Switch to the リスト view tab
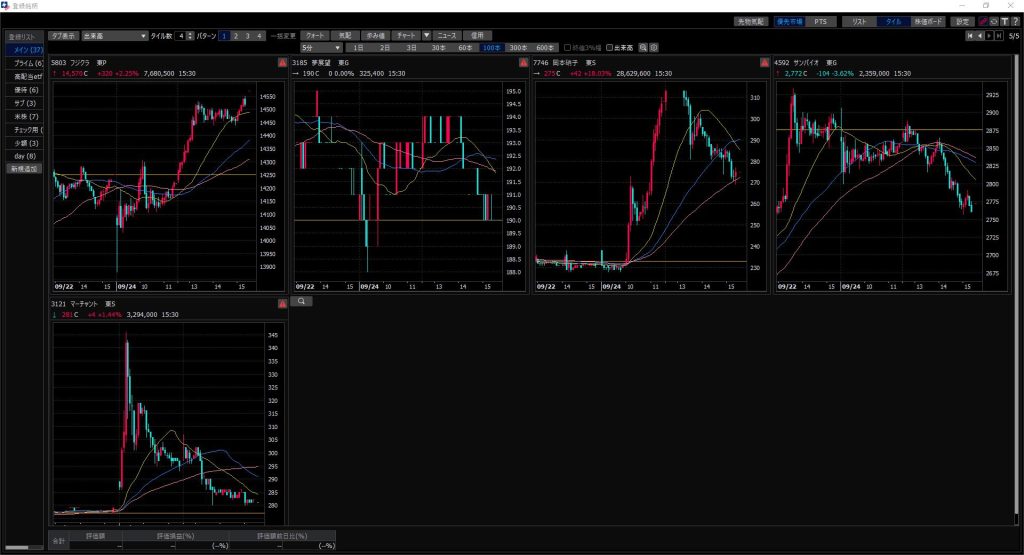 pyautogui.click(x=858, y=21)
